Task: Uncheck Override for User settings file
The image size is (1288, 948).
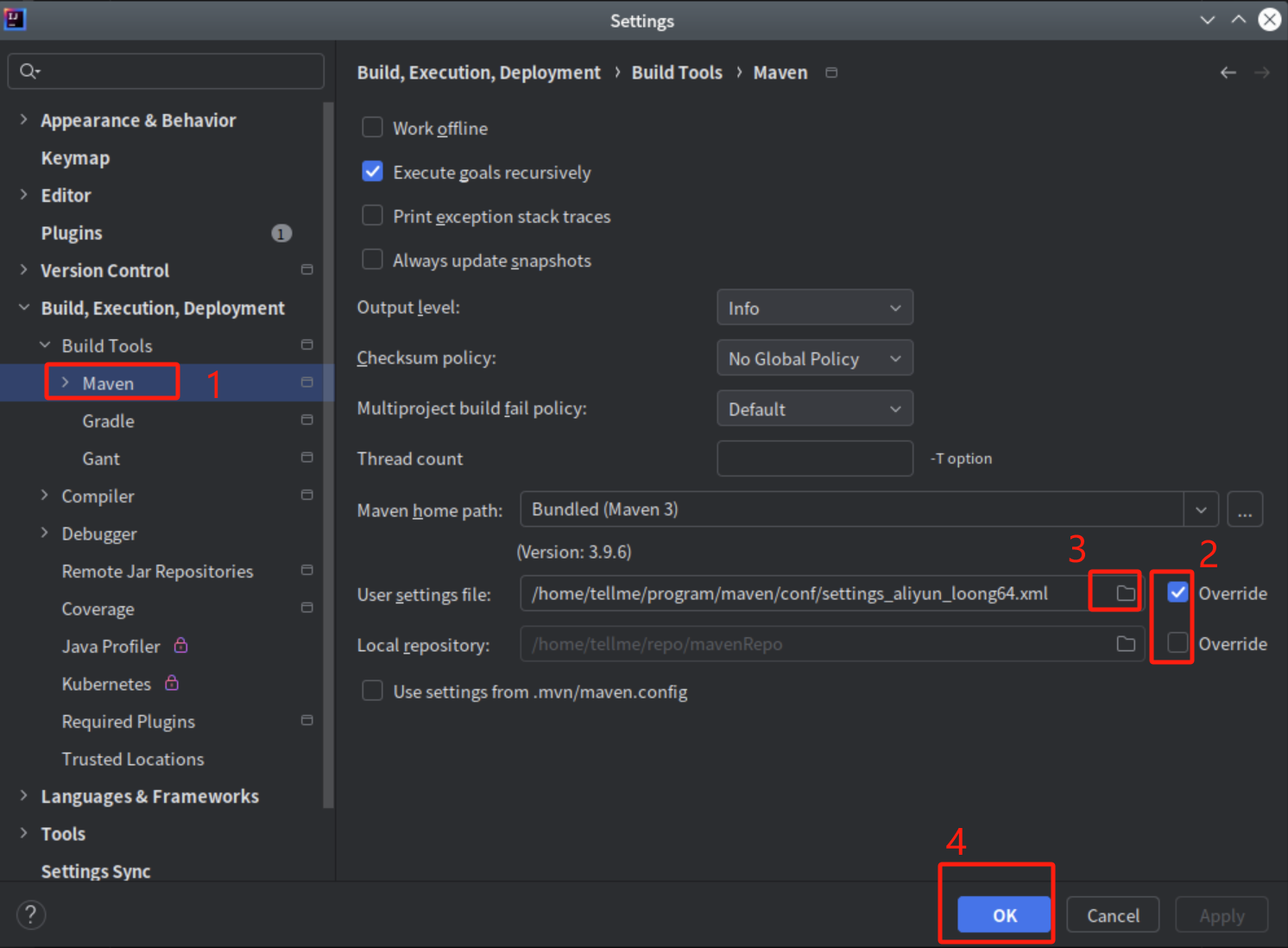Action: [x=1178, y=593]
